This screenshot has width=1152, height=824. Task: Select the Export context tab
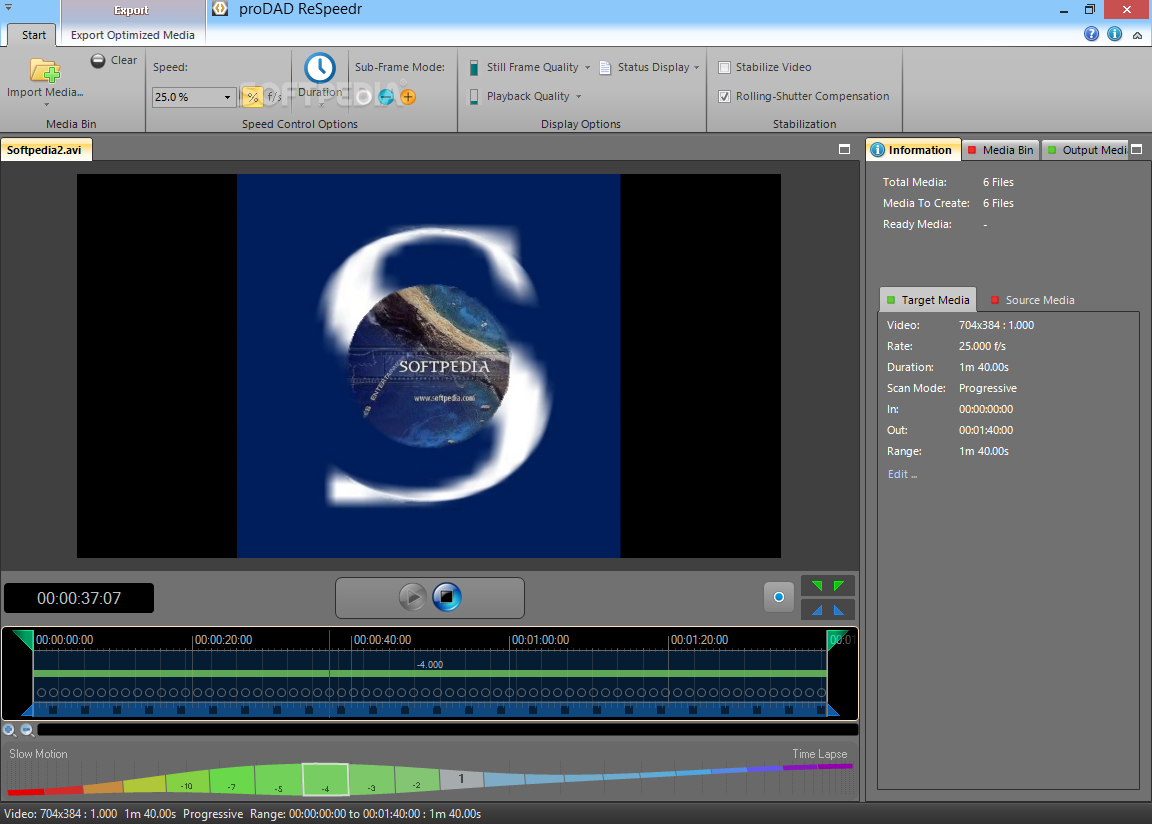click(x=132, y=10)
